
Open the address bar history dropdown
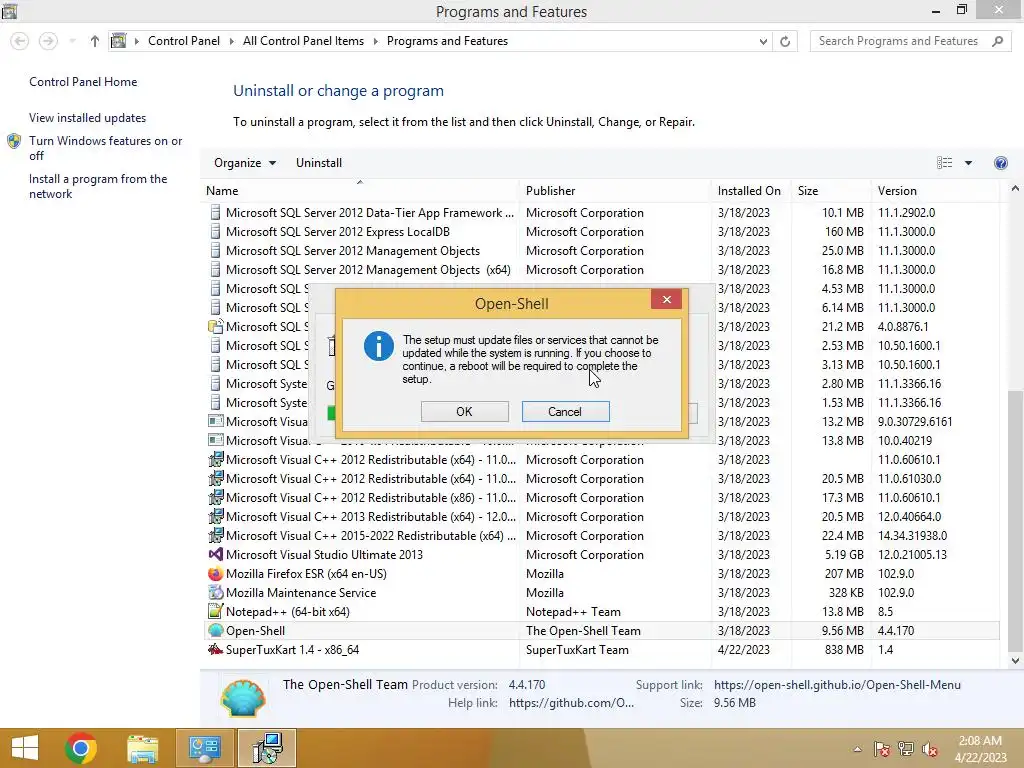(763, 41)
